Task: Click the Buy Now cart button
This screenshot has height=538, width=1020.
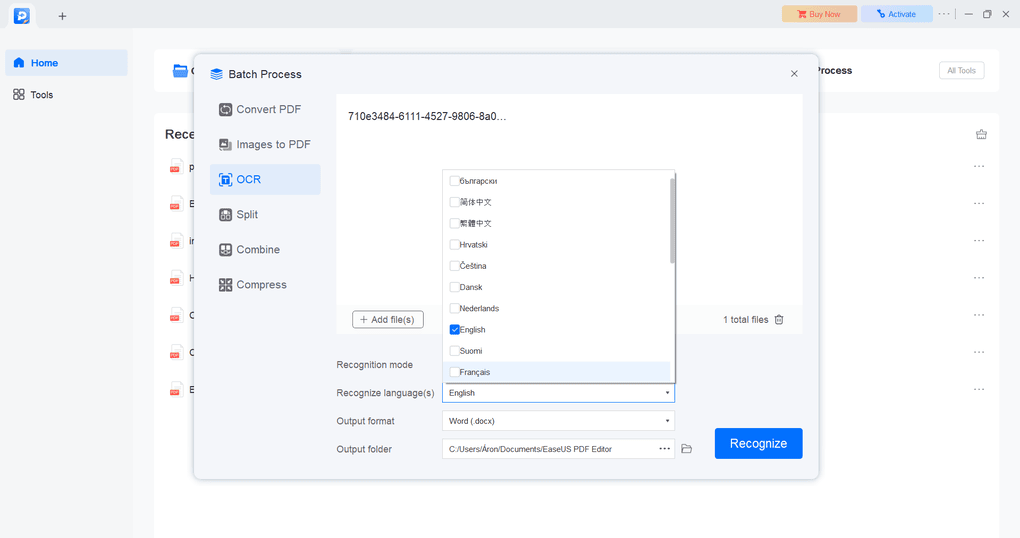Action: pos(819,14)
